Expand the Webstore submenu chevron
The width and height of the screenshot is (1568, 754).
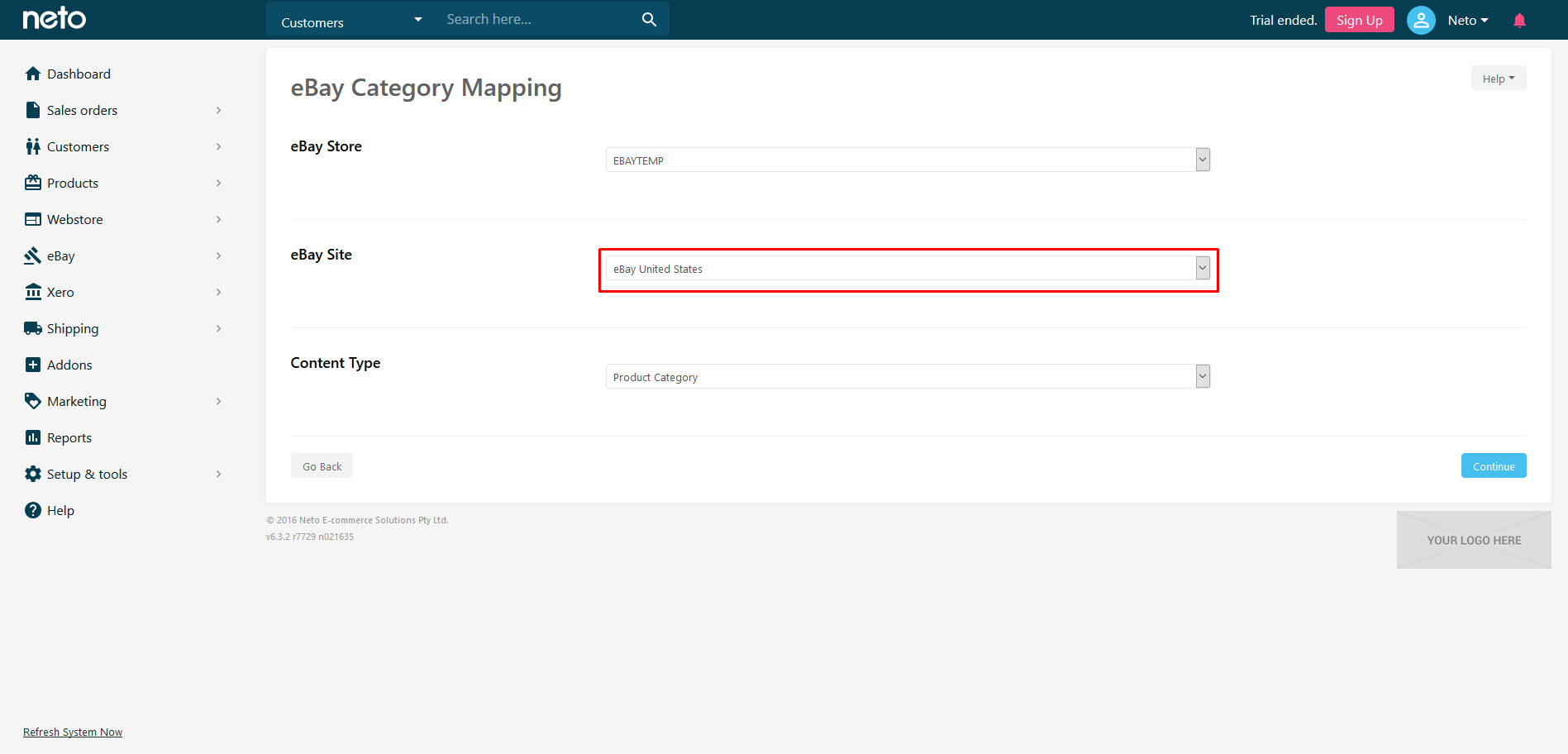coord(219,219)
